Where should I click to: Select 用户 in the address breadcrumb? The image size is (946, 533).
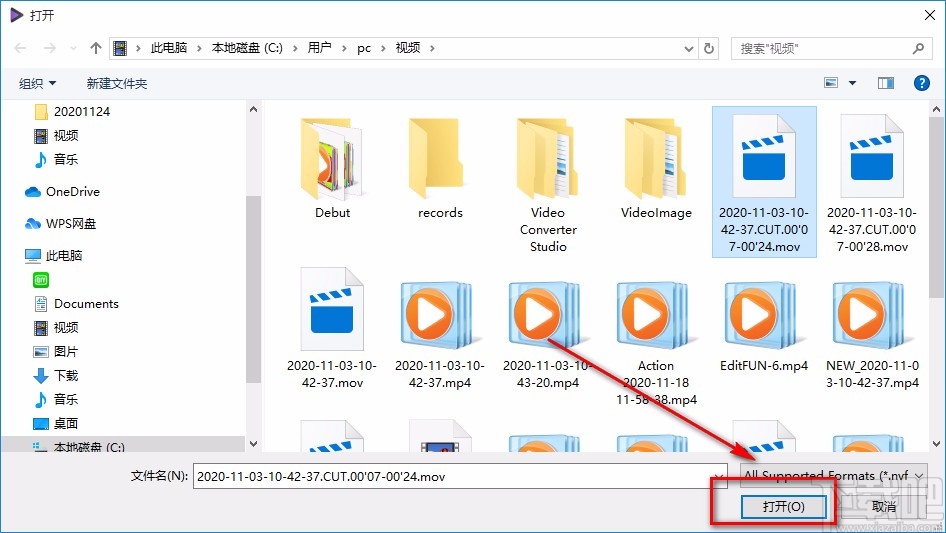pos(319,48)
